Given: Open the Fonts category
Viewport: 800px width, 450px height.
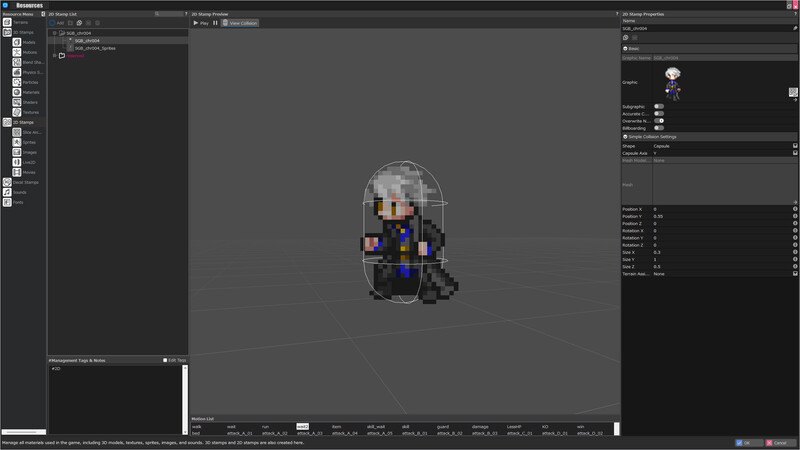Looking at the screenshot, I should point(14,202).
